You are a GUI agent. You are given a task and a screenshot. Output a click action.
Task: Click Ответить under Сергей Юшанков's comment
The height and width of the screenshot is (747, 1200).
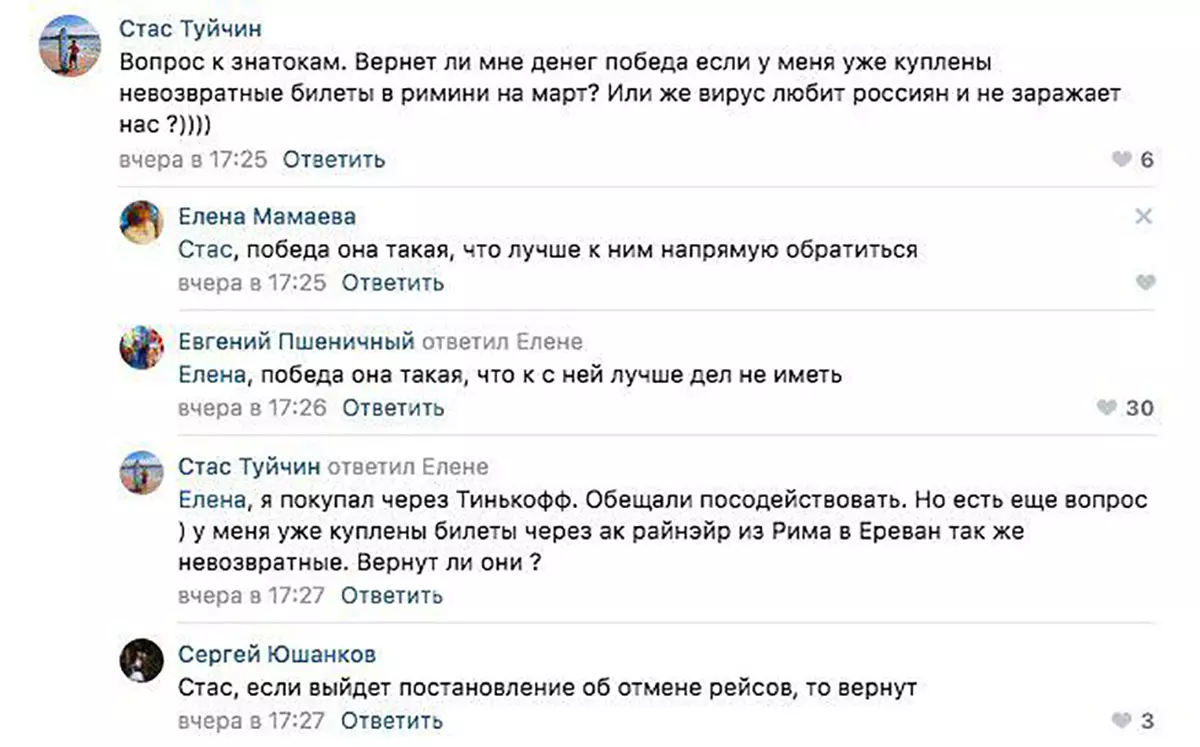click(392, 720)
